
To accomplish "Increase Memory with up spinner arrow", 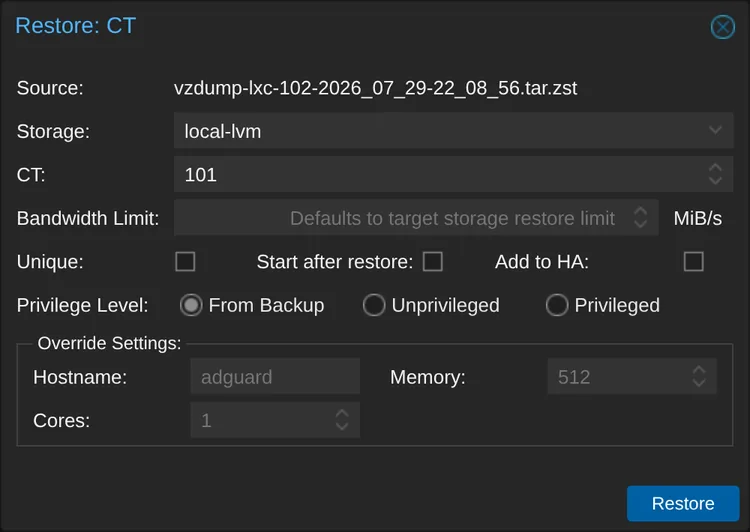I will pos(699,370).
